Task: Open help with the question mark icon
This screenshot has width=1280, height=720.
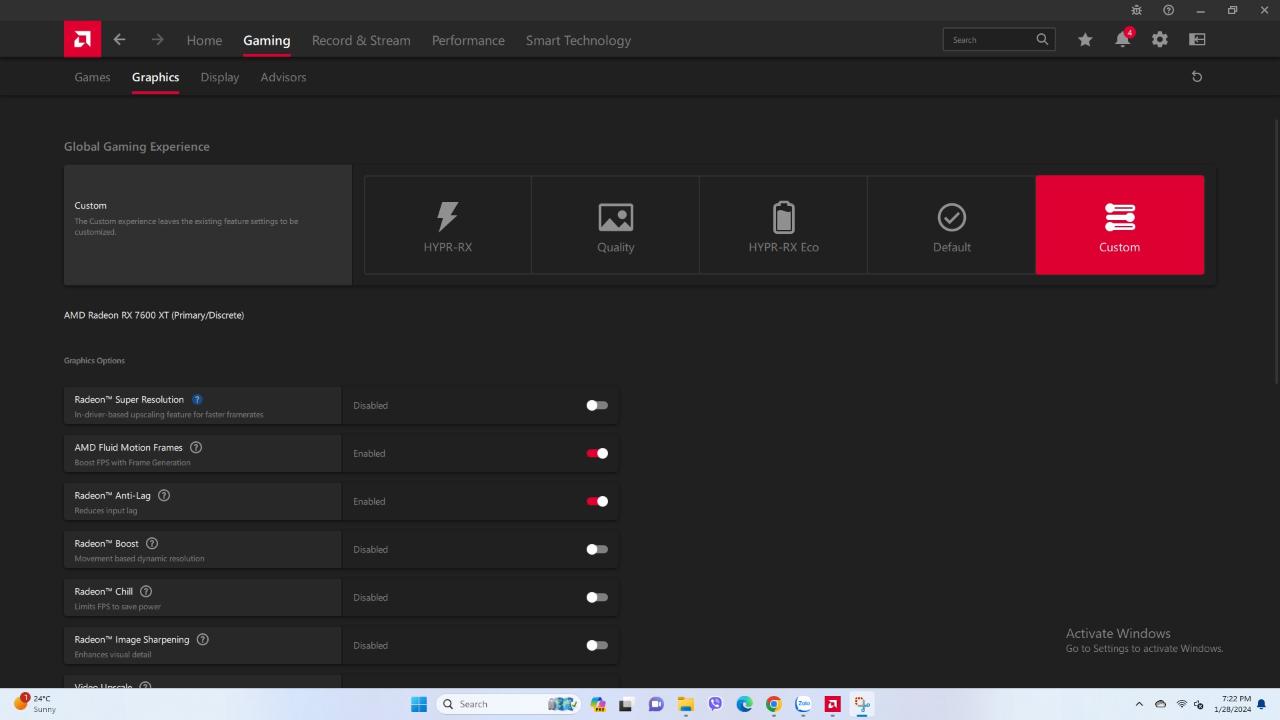Action: pyautogui.click(x=1169, y=10)
